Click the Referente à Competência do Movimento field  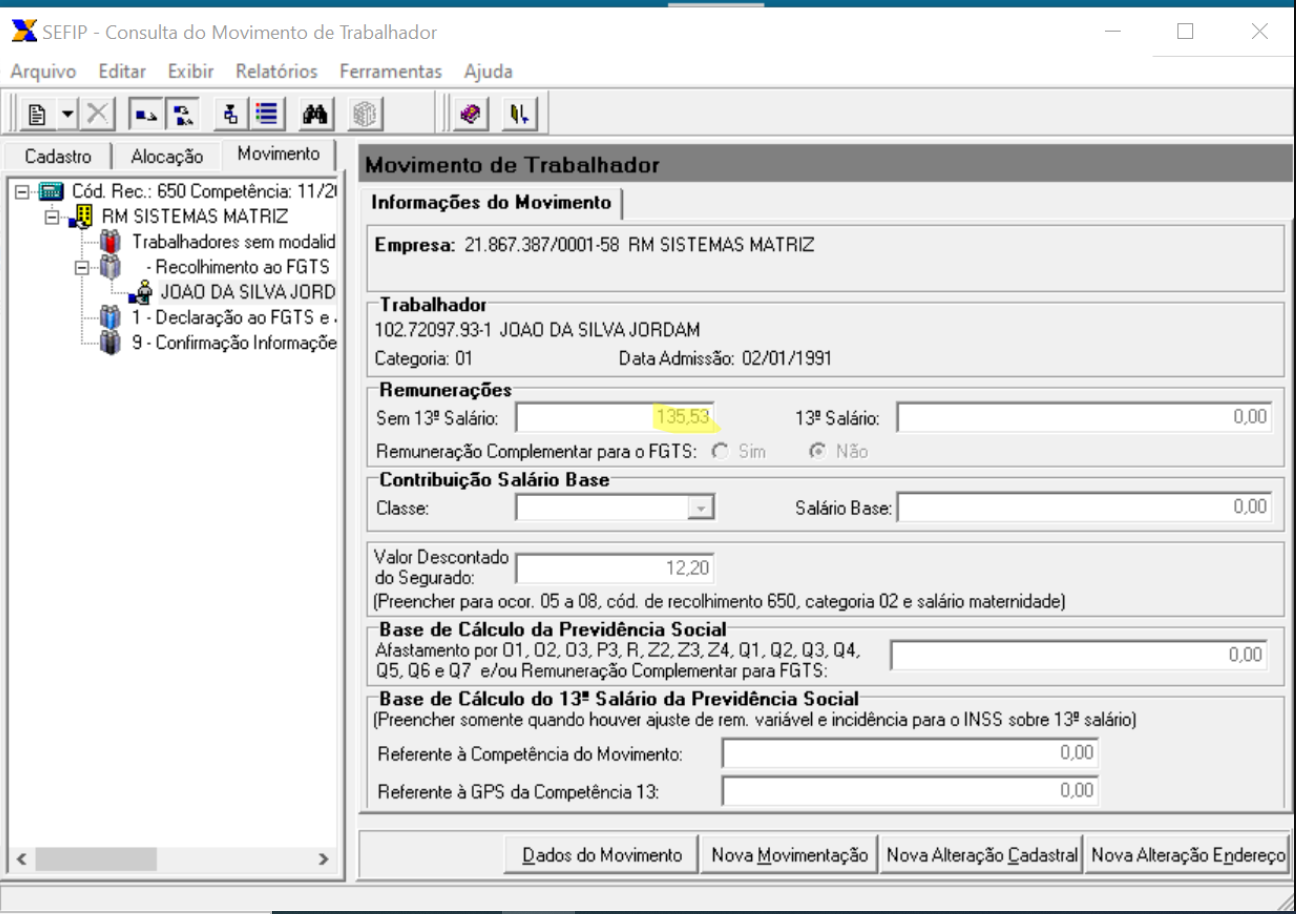click(909, 753)
